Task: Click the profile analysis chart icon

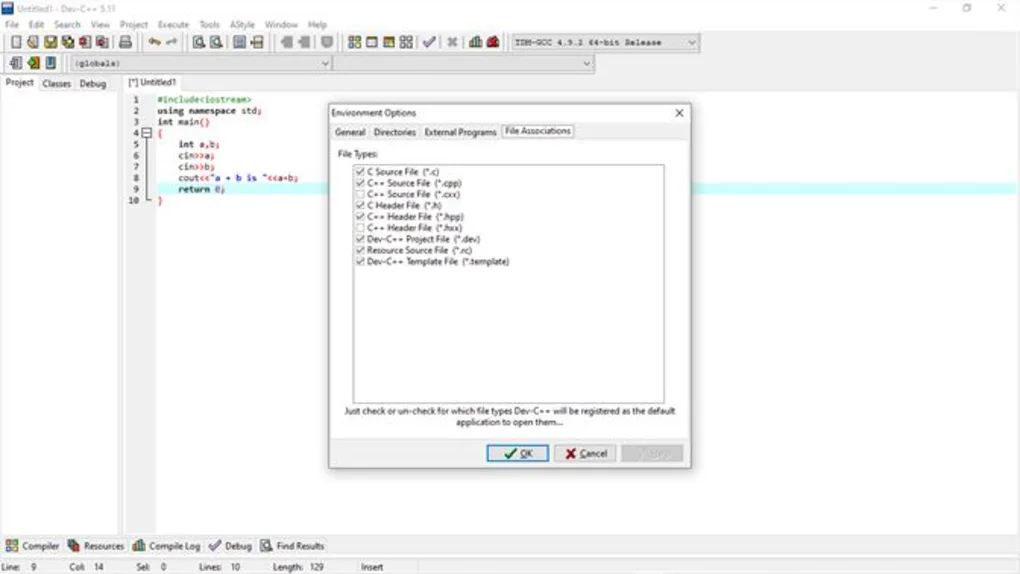Action: (475, 42)
